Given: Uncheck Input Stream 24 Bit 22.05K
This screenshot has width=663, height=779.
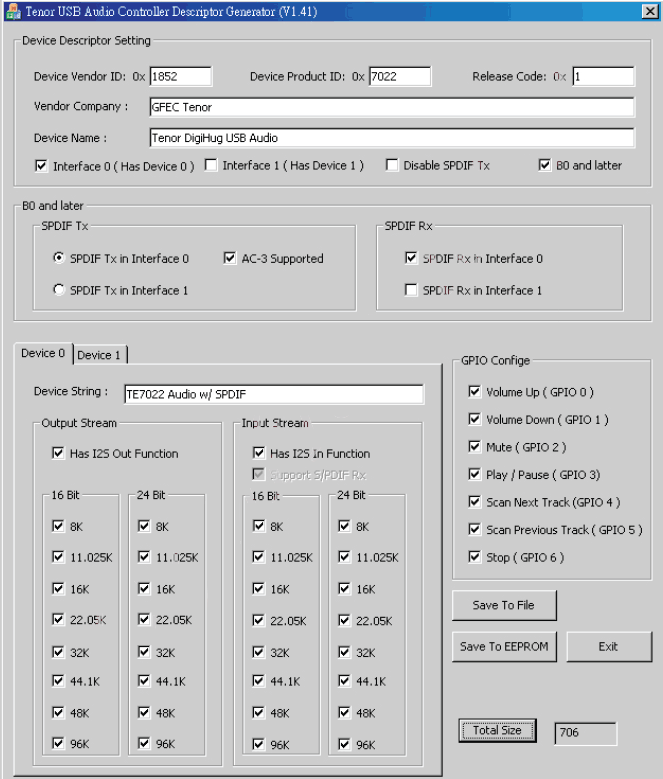Looking at the screenshot, I should [344, 620].
